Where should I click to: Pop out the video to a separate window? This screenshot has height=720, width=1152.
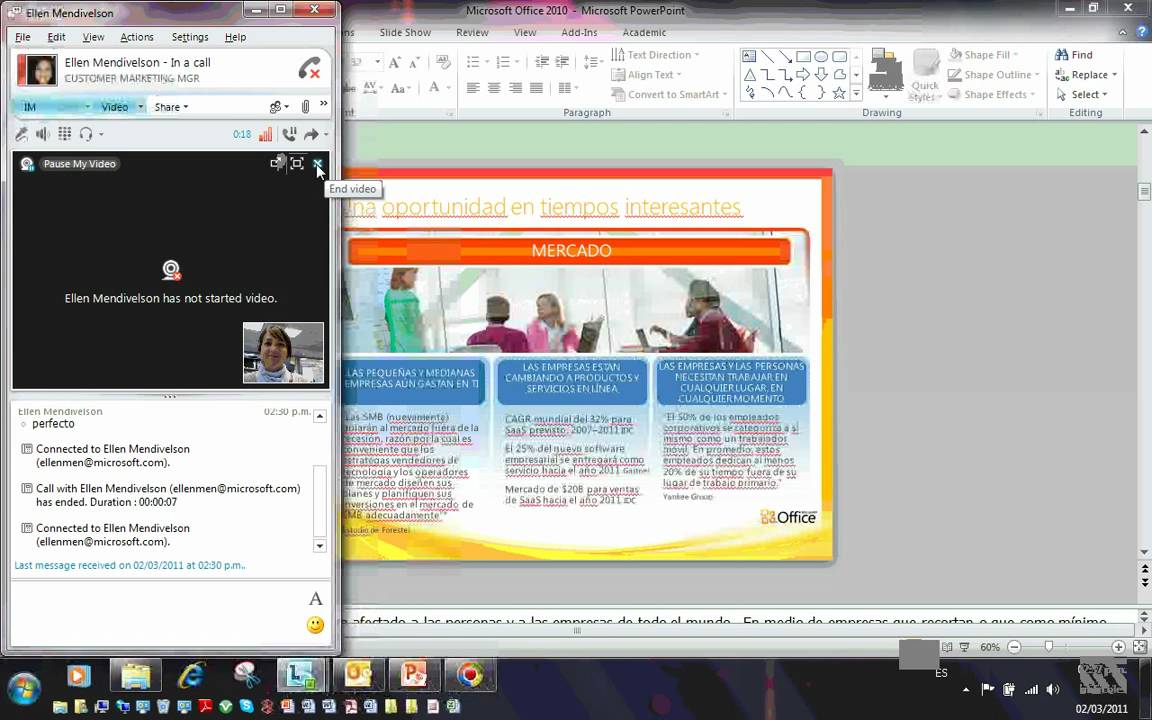pos(278,163)
